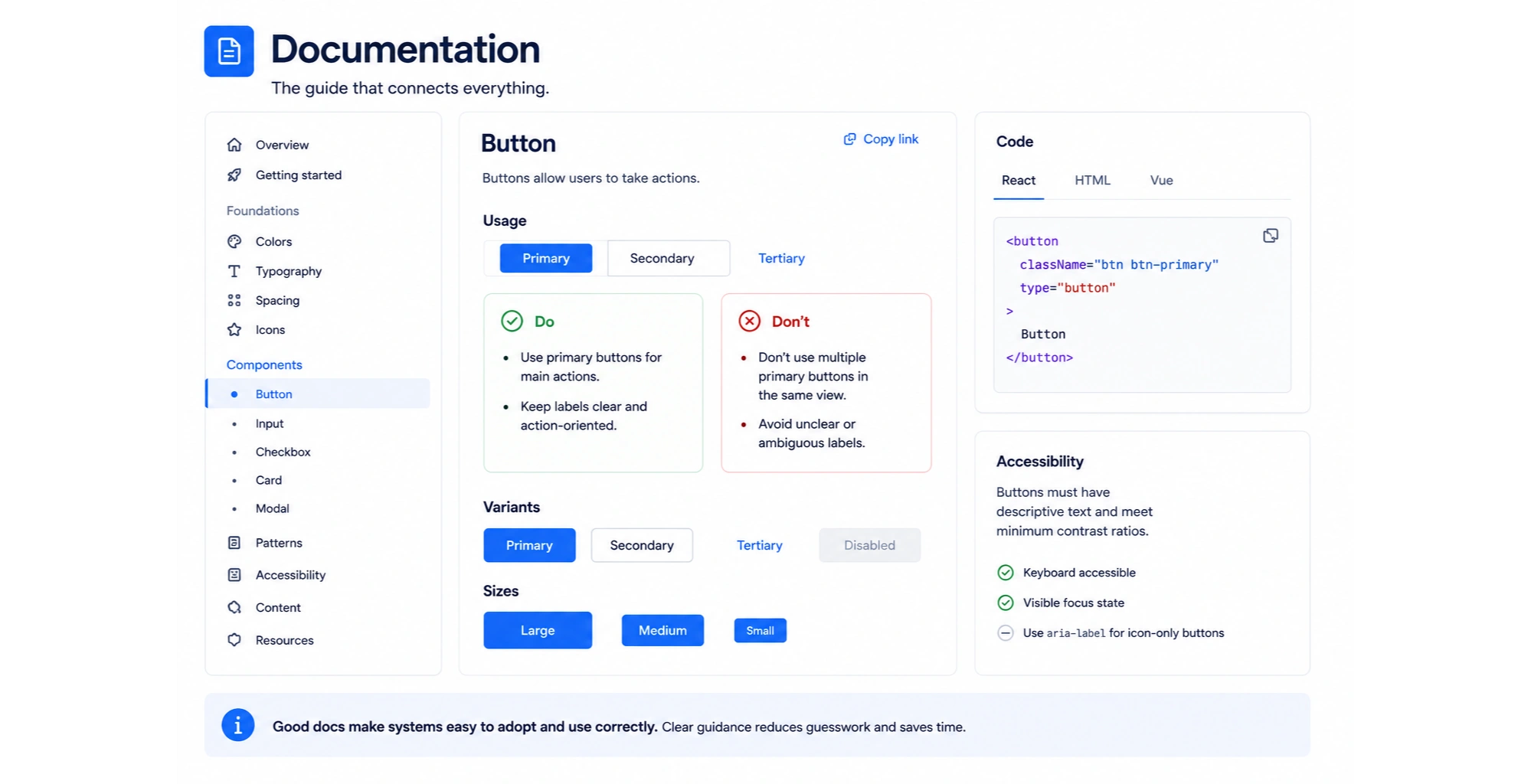Select Primary in the Usage switcher

pos(546,258)
